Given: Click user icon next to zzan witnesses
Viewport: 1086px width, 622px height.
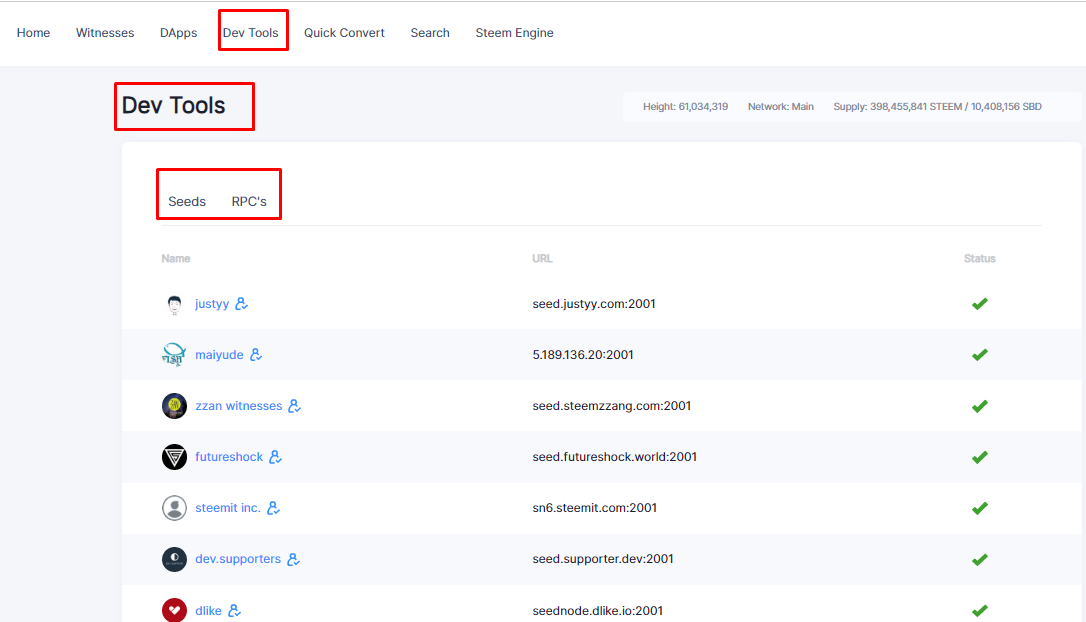Looking at the screenshot, I should (294, 406).
